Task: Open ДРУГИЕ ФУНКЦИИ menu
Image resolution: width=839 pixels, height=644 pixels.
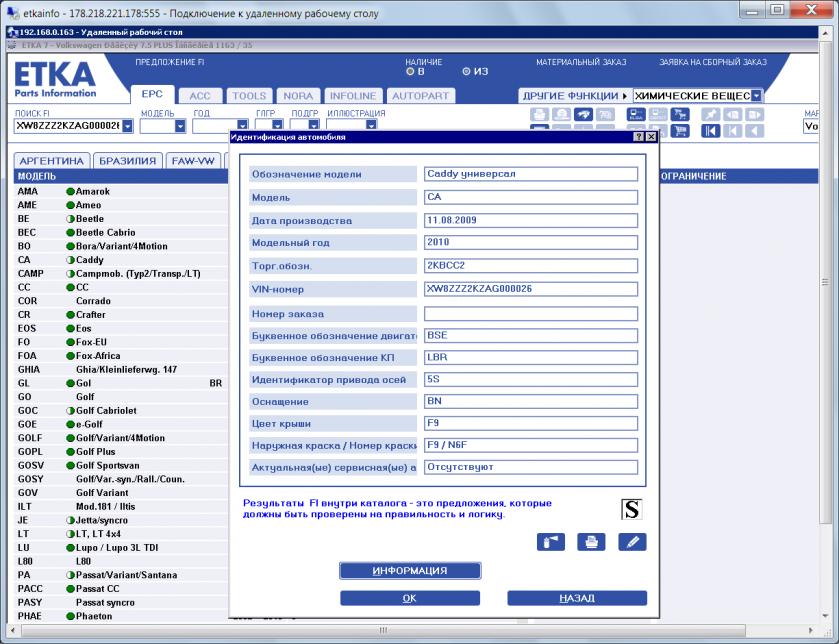Action: pos(575,96)
